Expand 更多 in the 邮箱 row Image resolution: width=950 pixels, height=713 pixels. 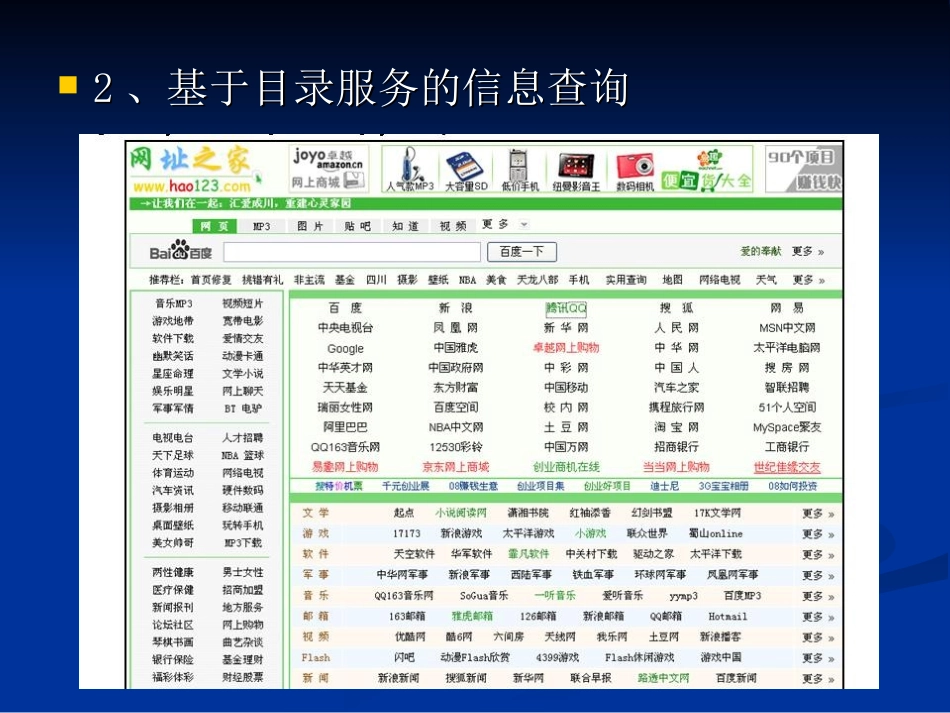click(x=818, y=617)
